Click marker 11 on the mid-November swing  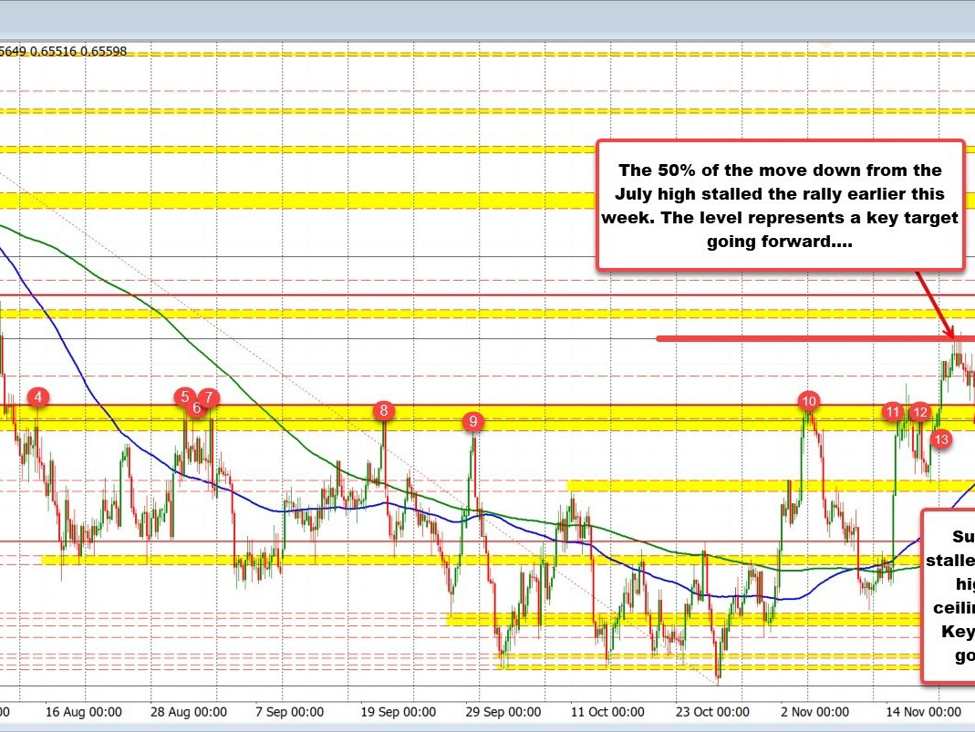point(893,411)
